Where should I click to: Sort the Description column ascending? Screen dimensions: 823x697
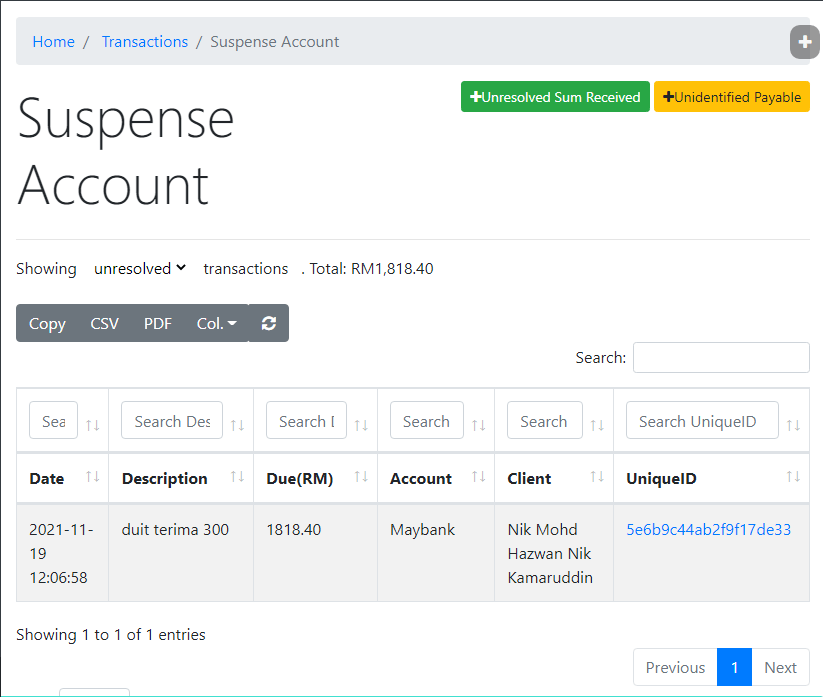(x=239, y=478)
